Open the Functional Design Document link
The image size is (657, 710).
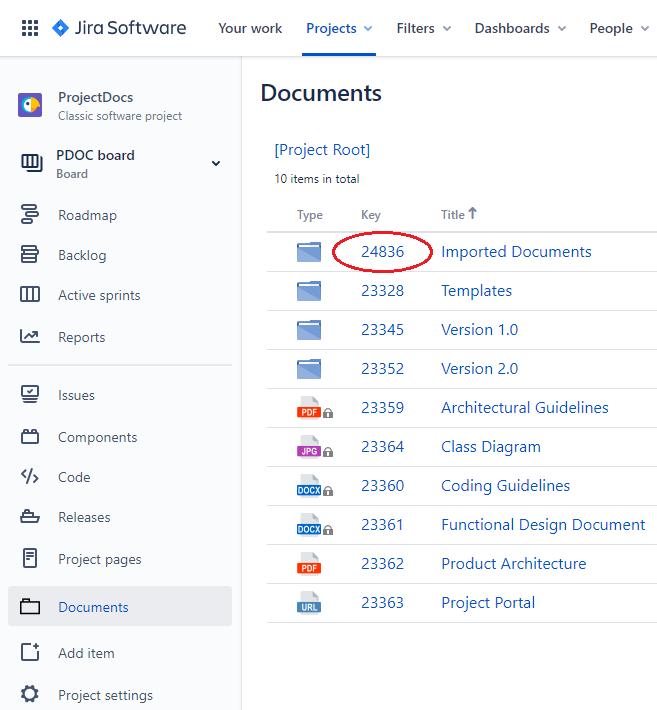543,525
